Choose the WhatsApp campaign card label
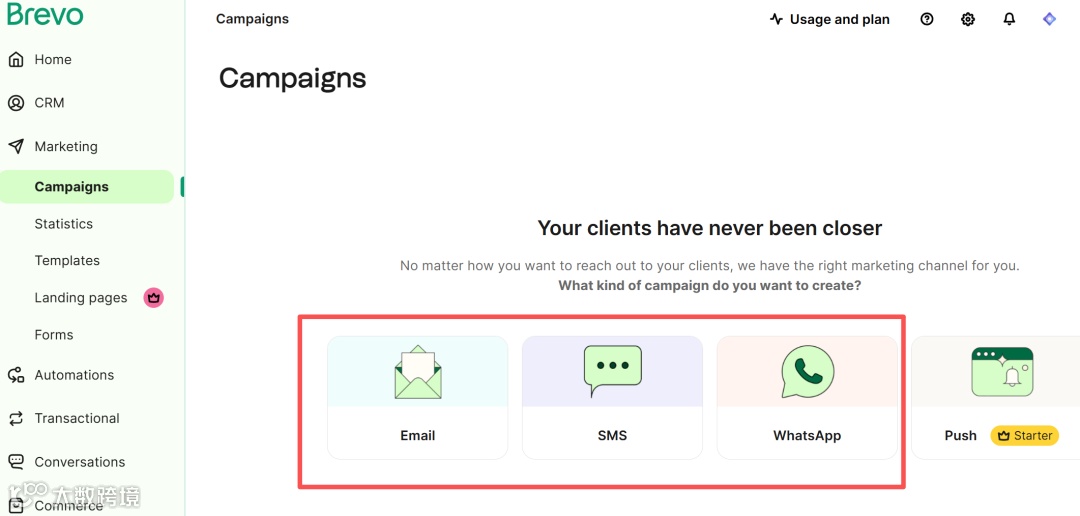 [x=807, y=435]
